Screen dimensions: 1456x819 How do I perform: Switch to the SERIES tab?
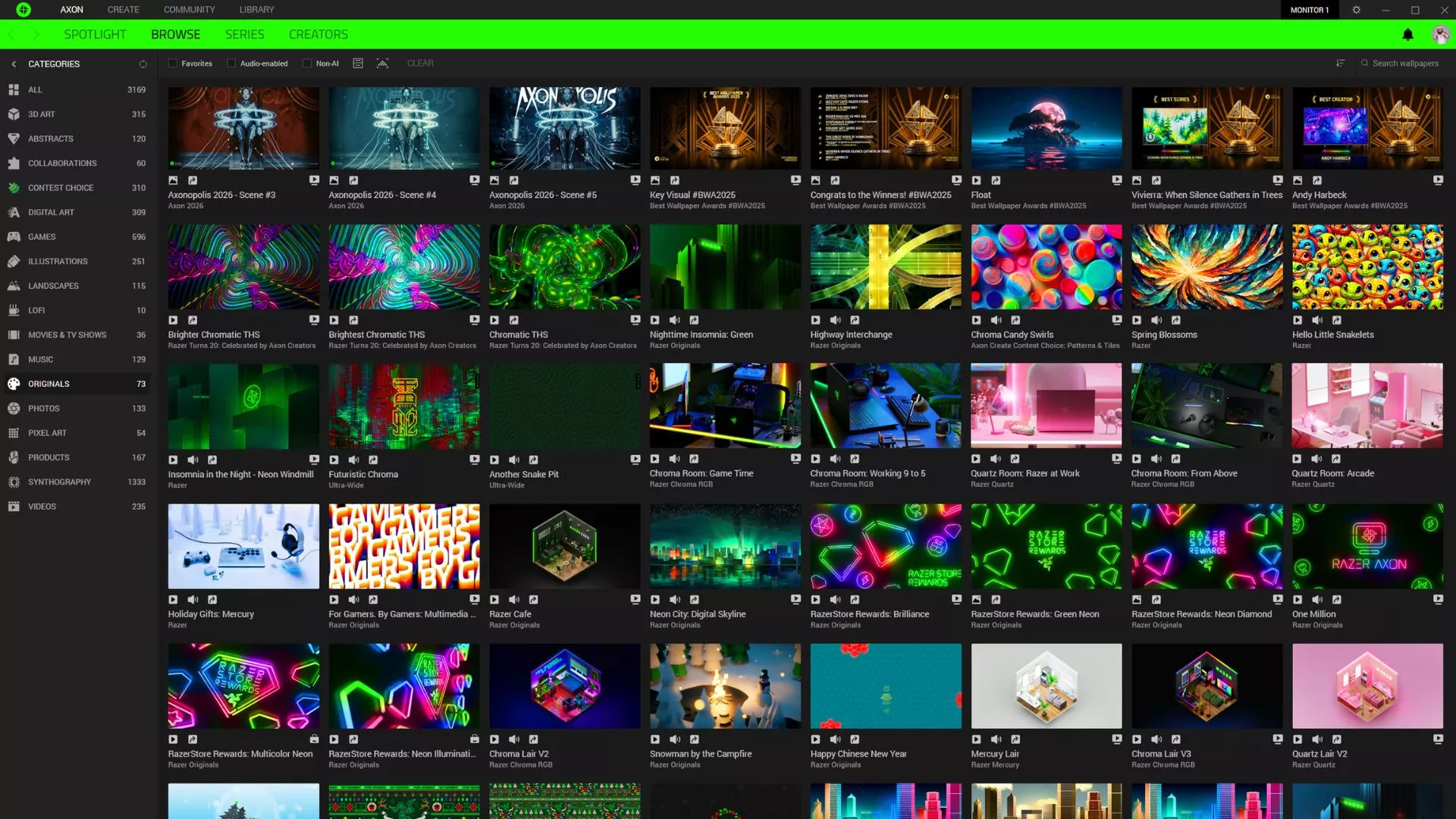244,34
